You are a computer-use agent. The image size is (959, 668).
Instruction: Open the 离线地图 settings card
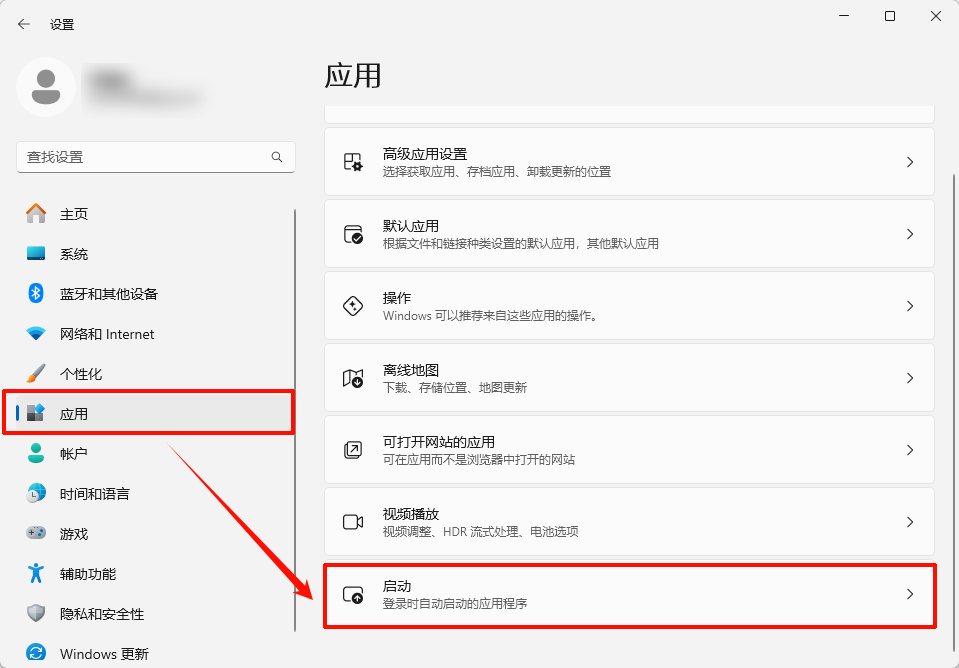629,378
